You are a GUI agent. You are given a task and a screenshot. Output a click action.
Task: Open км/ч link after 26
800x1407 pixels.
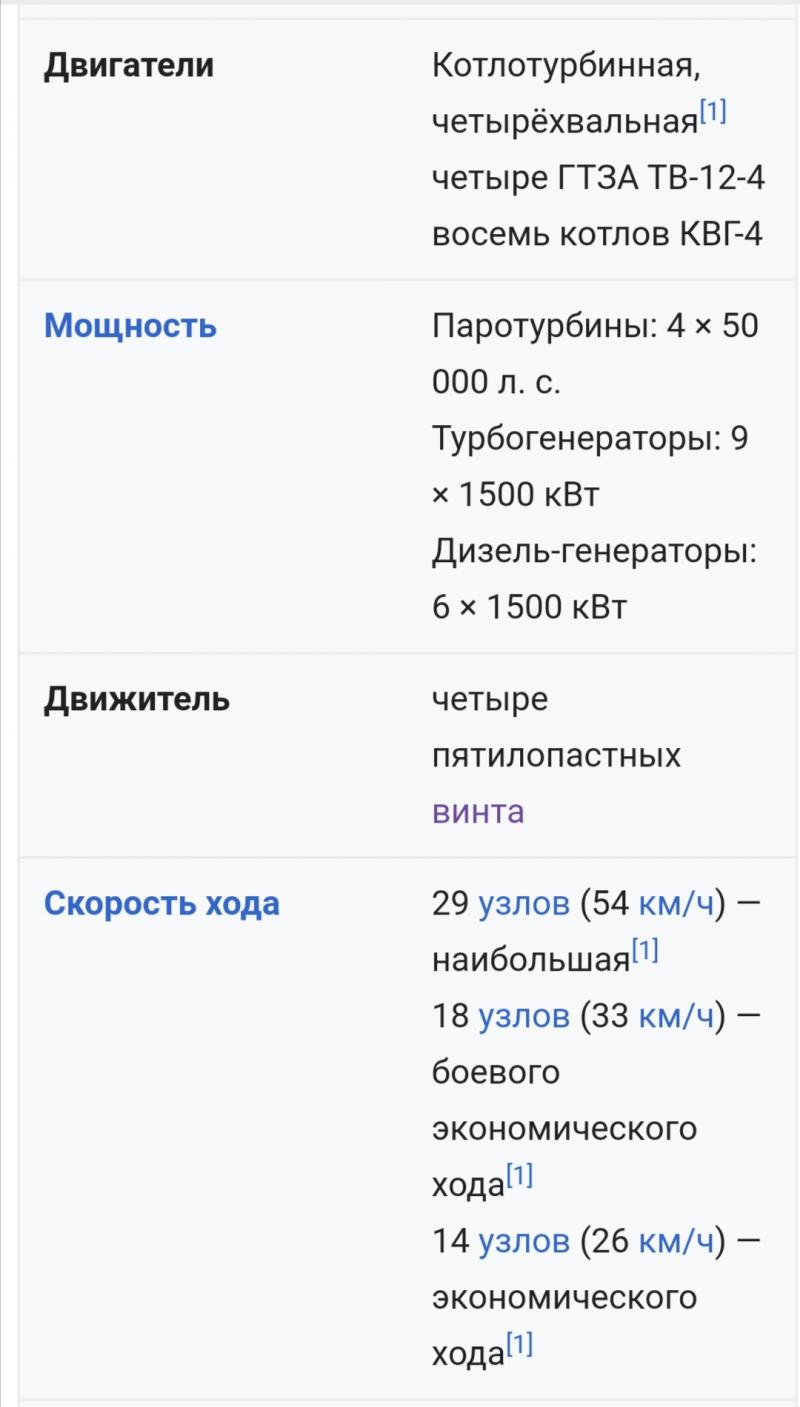[678, 1241]
